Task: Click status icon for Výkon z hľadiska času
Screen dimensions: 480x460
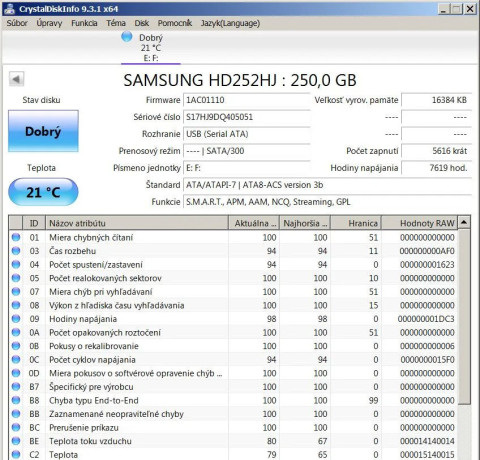Action: tap(16, 305)
